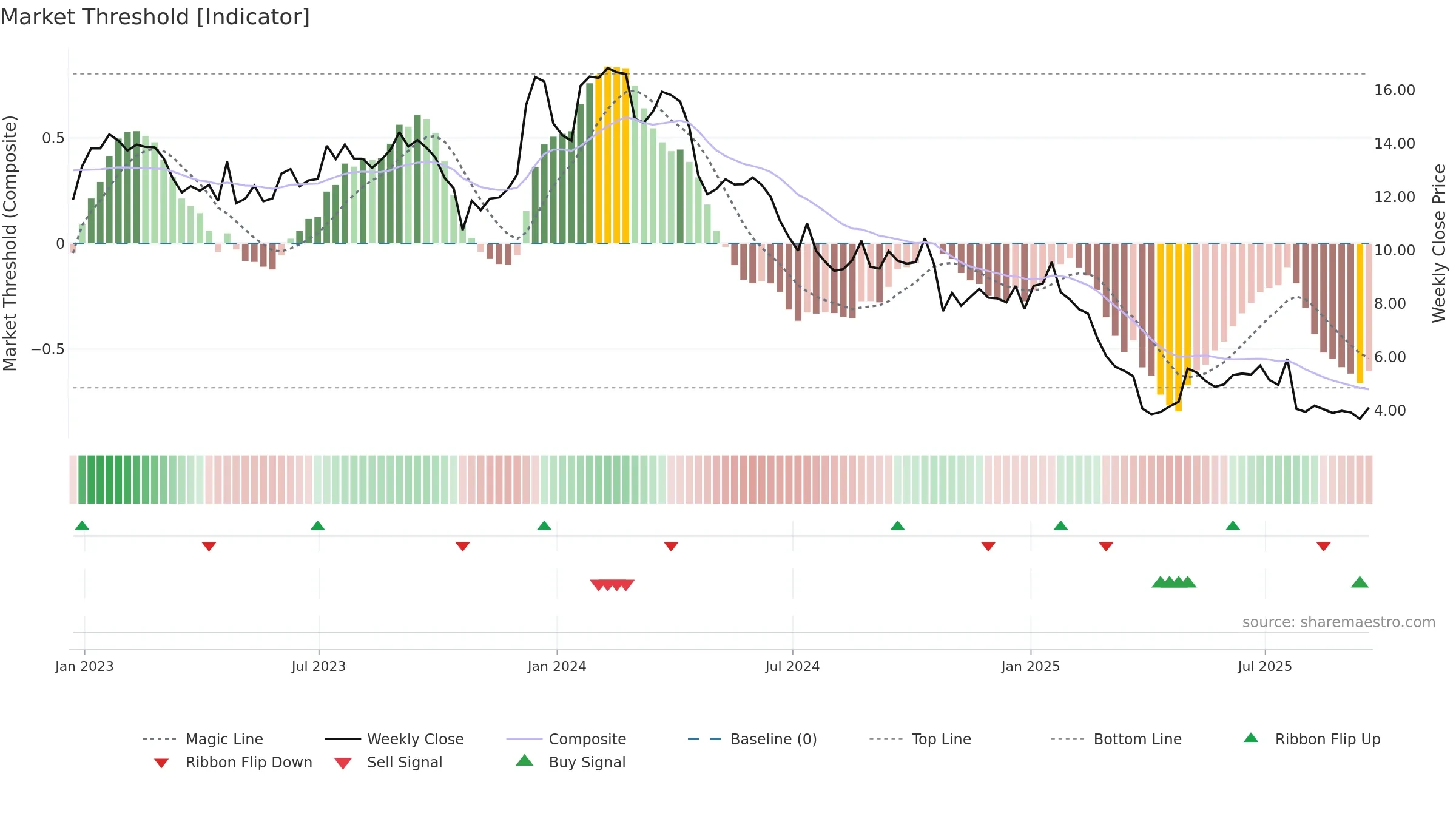
Task: Click the −0.5 composite axis label
Action: [x=47, y=349]
